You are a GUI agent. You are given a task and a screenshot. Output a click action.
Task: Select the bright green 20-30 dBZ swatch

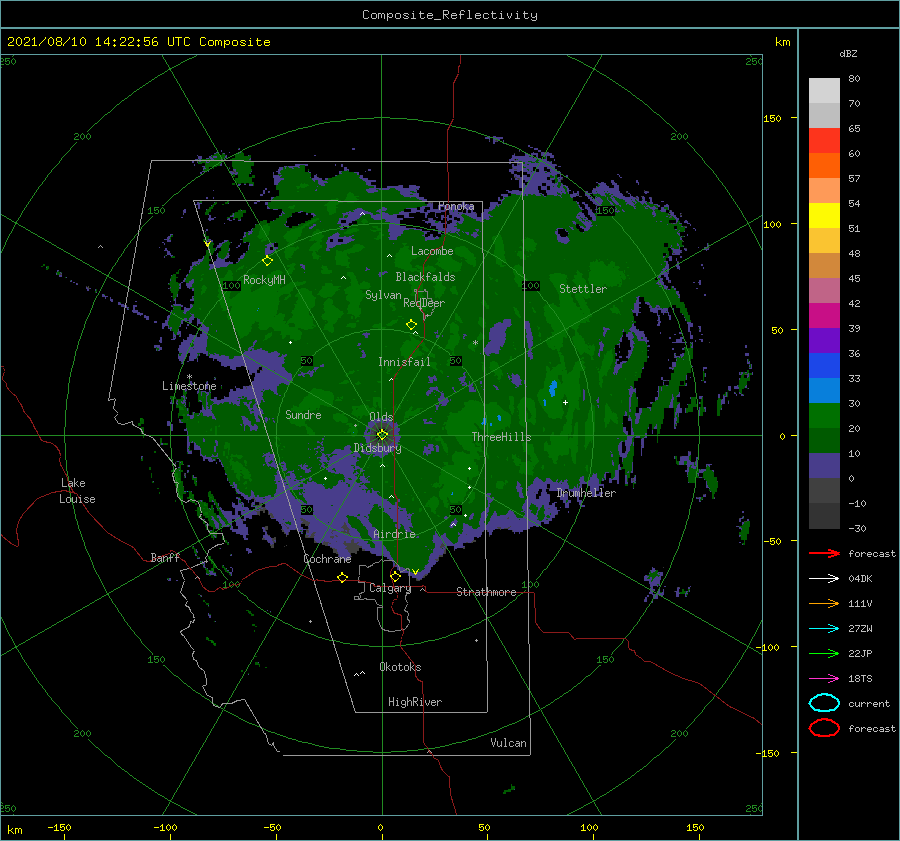[824, 416]
